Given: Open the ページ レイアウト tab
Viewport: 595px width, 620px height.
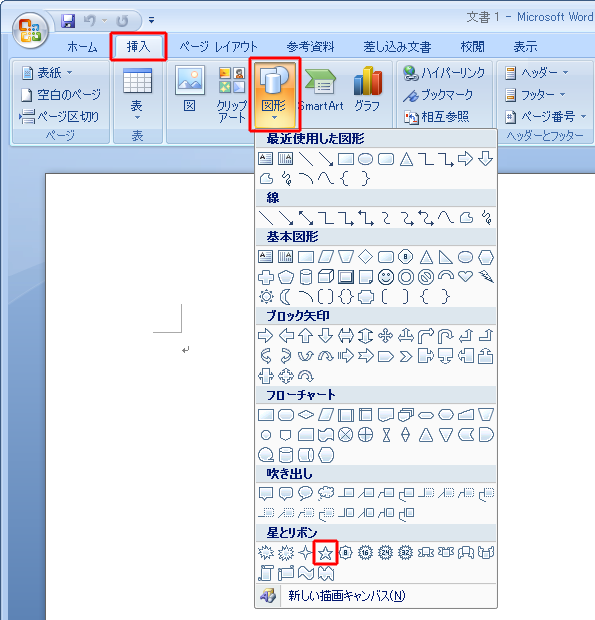Looking at the screenshot, I should click(x=218, y=47).
